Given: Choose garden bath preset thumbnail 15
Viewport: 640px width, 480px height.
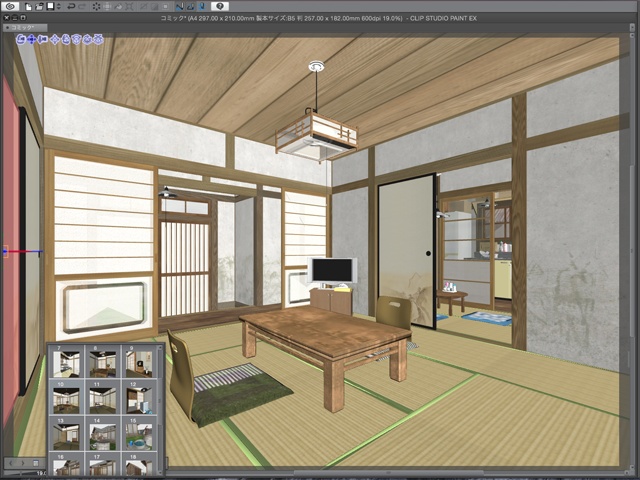Looking at the screenshot, I should click(139, 434).
